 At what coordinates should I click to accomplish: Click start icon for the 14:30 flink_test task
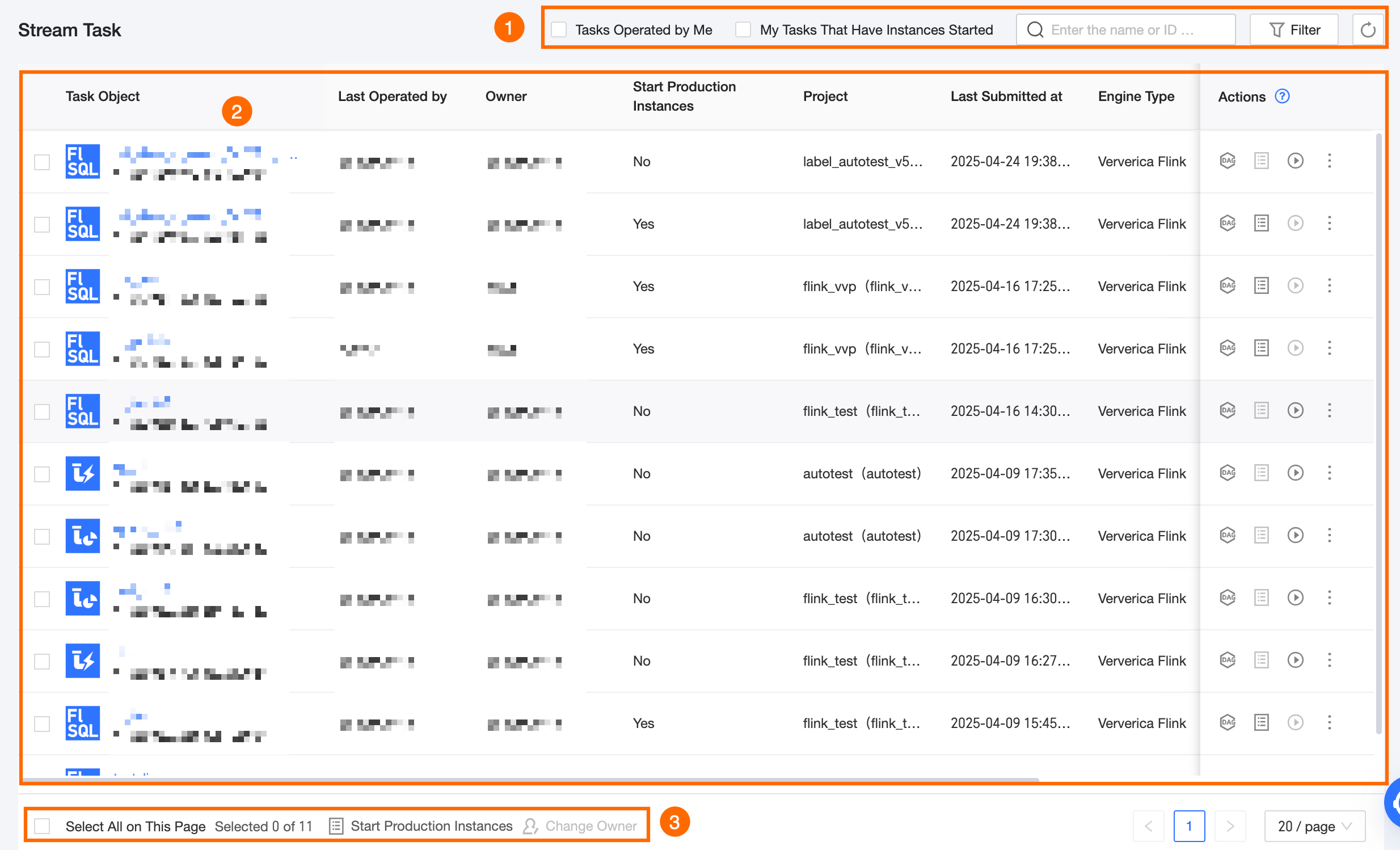(x=1295, y=410)
